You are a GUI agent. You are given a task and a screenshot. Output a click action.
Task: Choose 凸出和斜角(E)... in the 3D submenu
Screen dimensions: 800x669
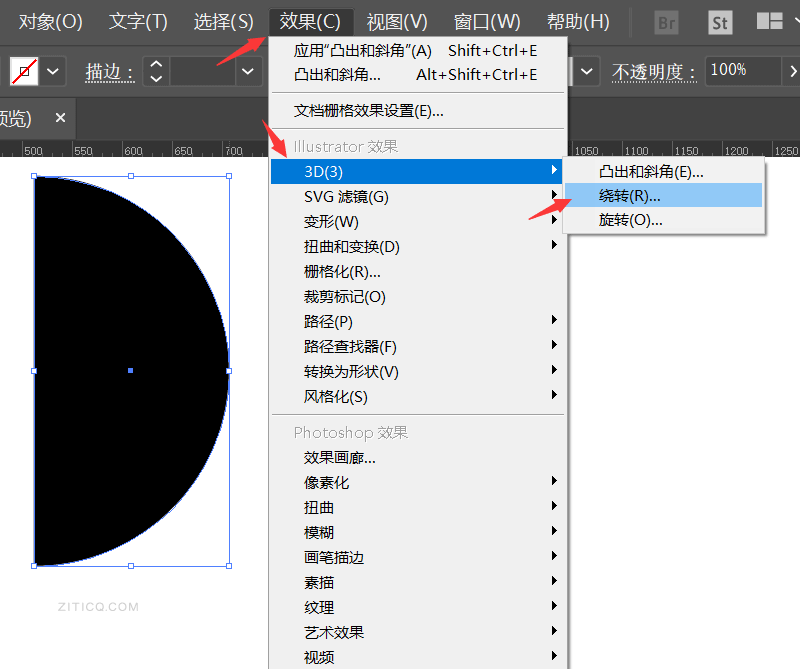pos(651,171)
